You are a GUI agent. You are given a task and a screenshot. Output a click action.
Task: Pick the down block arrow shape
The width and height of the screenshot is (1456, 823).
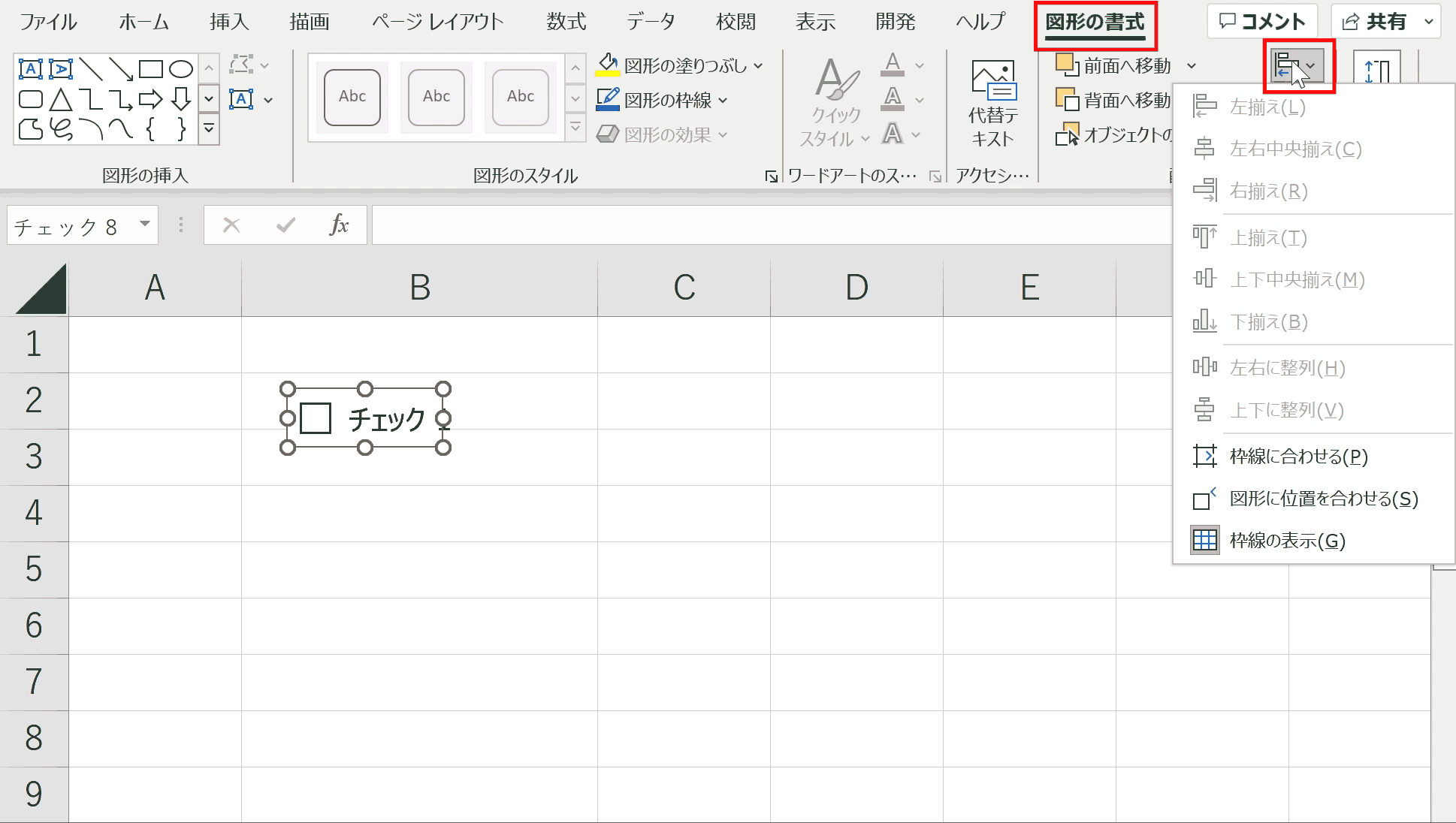180,99
